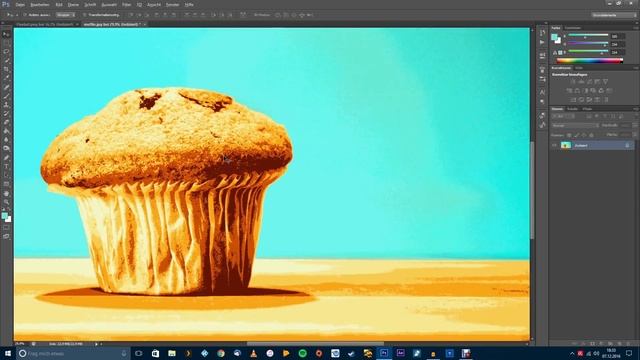
Task: Open the layer filter type dropdown
Action: [564, 116]
